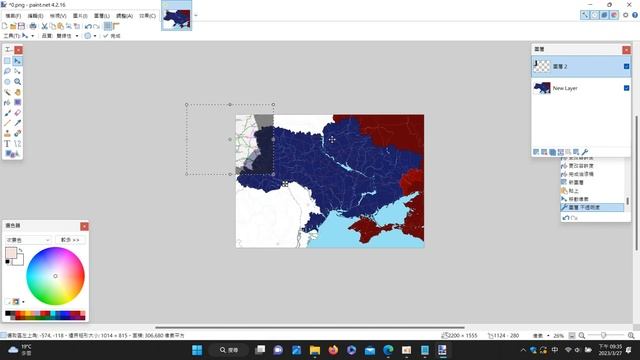Toggle the Colors window button

(x=614, y=15)
